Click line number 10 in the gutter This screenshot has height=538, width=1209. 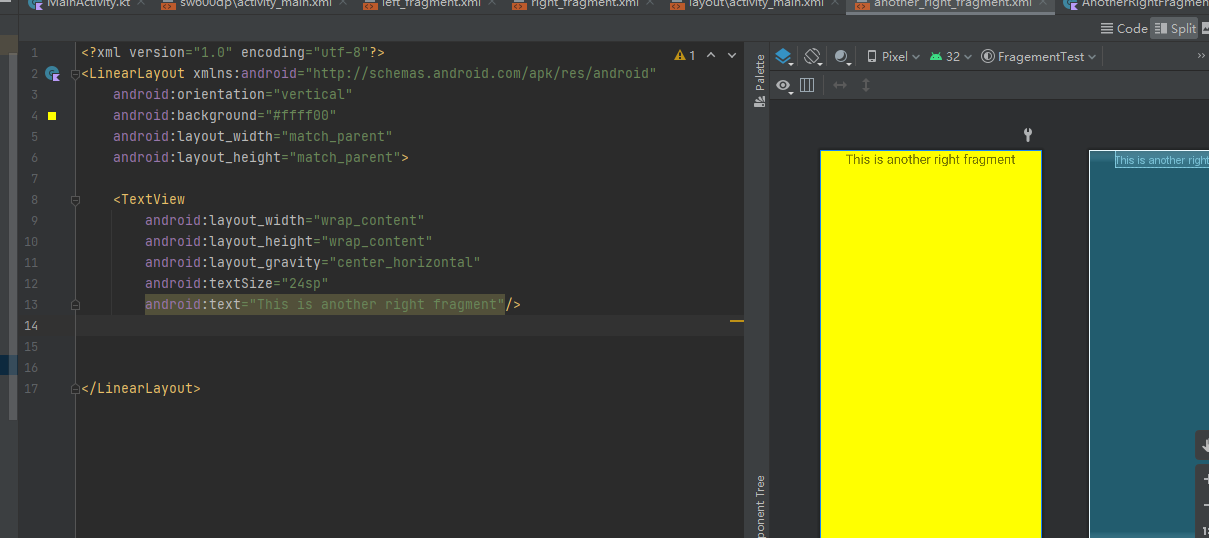32,241
